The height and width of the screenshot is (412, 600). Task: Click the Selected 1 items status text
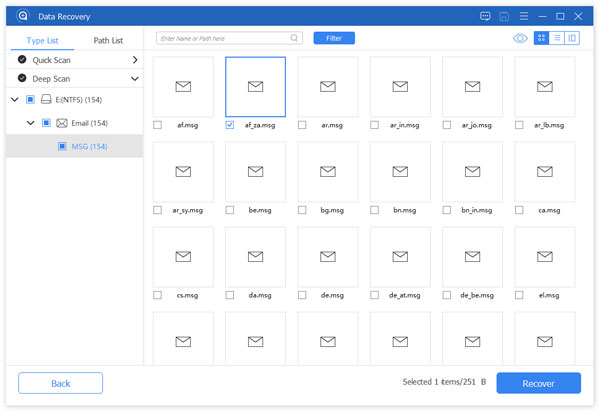[444, 381]
